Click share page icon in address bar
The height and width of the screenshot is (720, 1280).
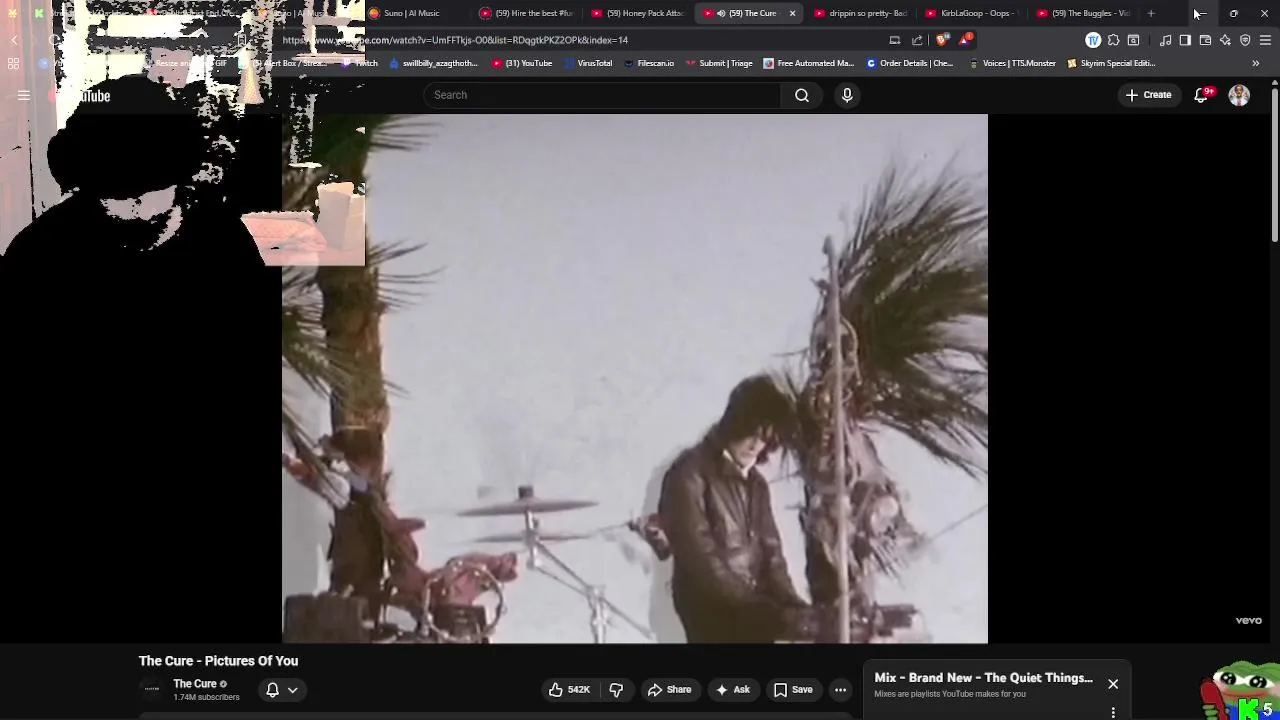click(918, 40)
